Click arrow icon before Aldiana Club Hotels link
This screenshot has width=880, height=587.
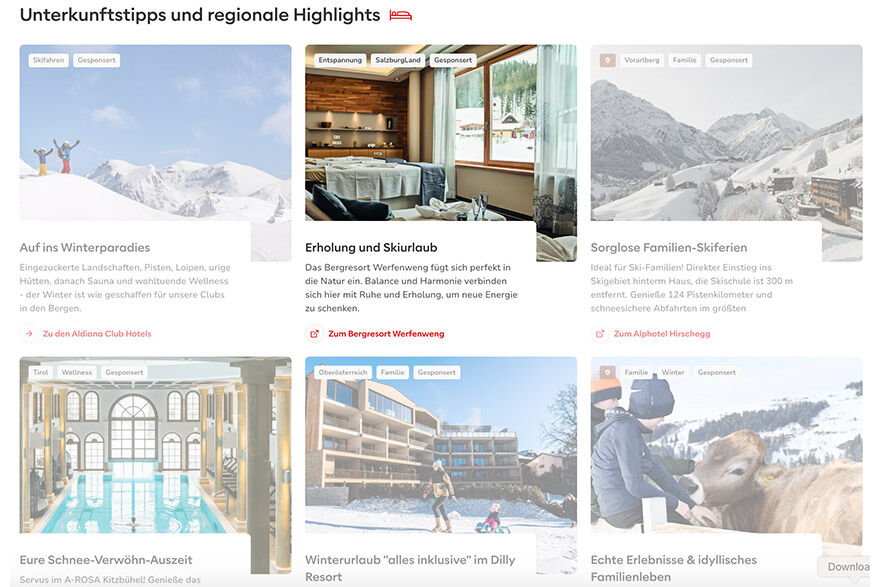point(29,333)
